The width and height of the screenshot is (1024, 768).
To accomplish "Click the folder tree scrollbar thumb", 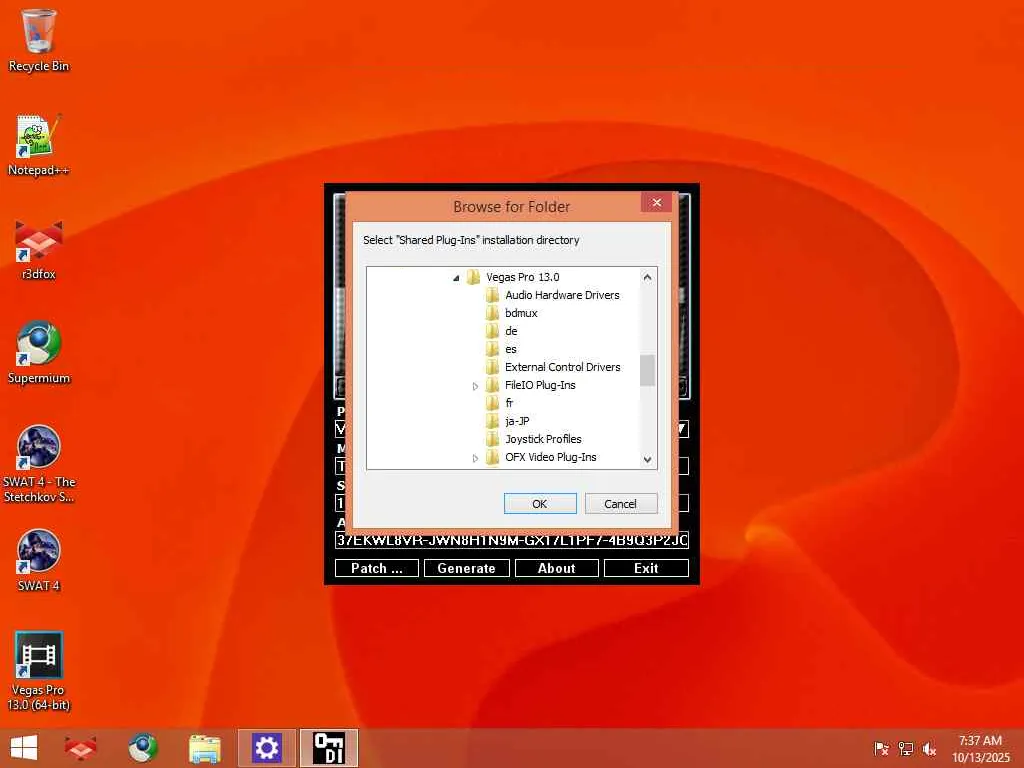I will point(647,370).
